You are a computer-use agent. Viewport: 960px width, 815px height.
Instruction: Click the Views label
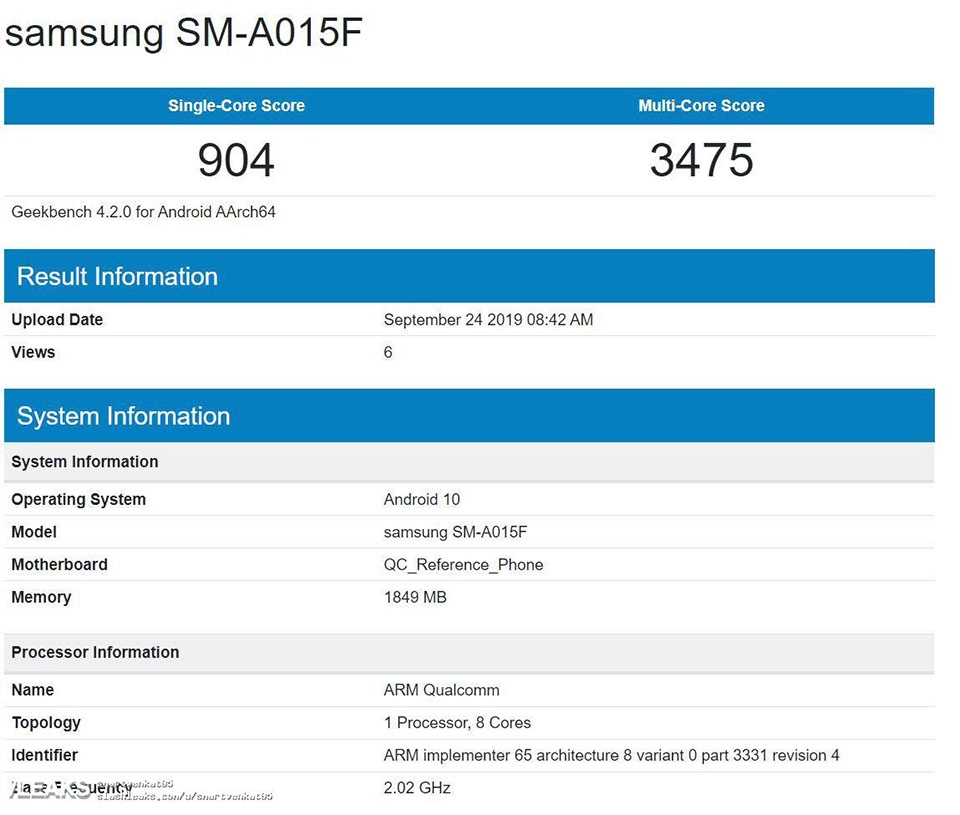point(33,352)
